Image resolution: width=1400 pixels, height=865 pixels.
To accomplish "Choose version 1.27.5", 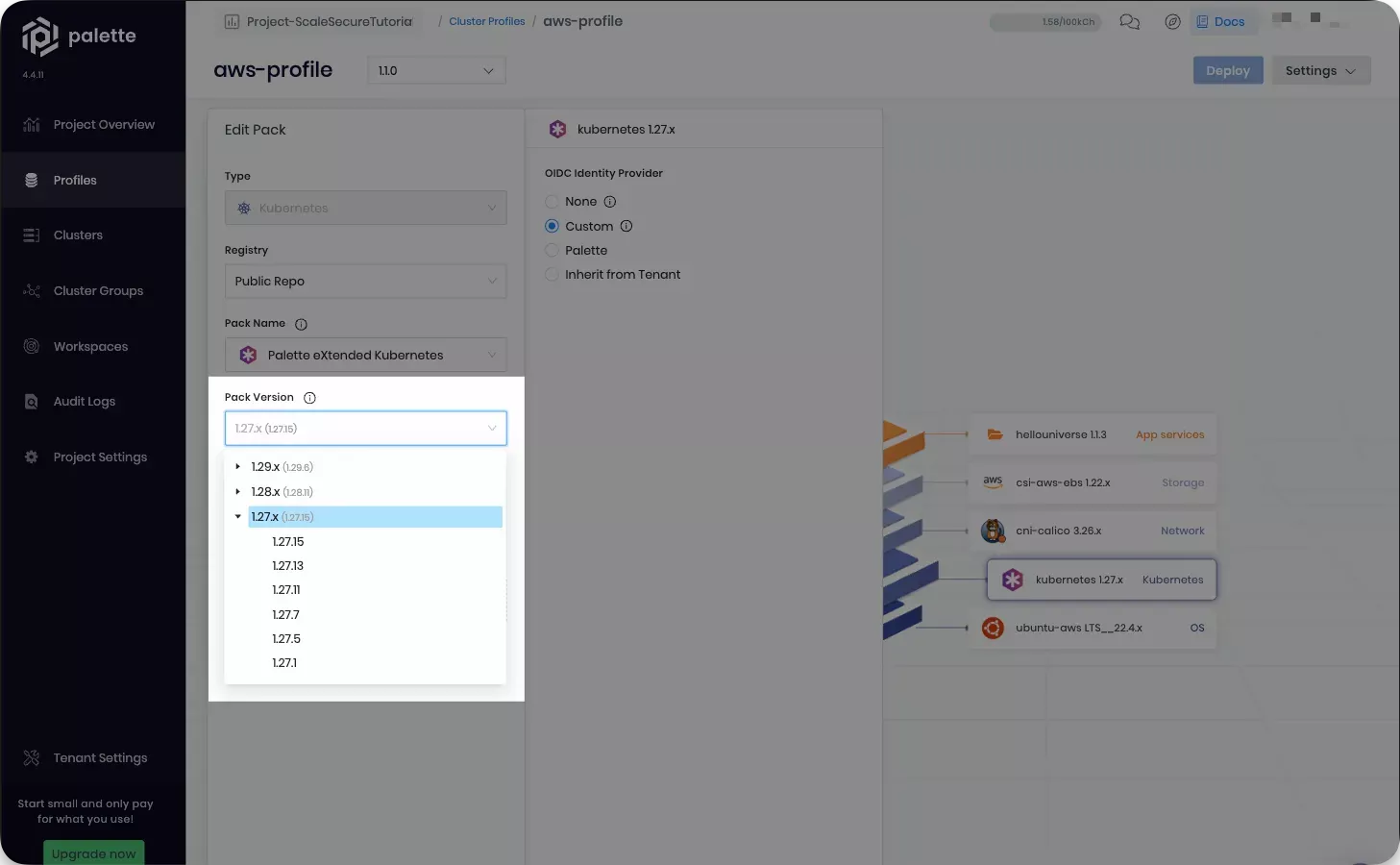I will [286, 639].
